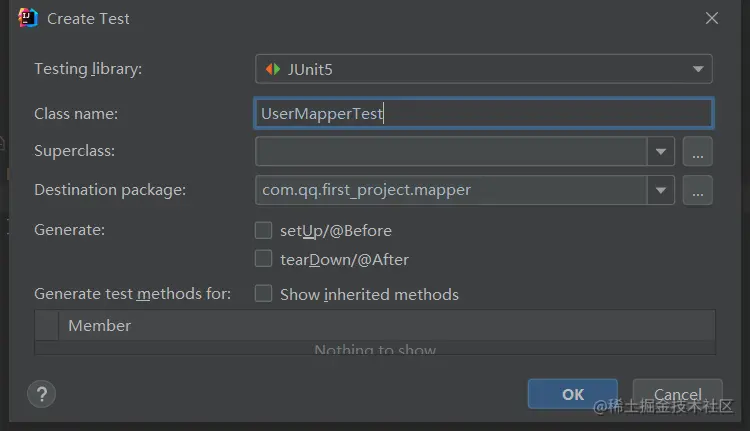750x431 pixels.
Task: Click the Create Test title text
Action: coord(88,18)
